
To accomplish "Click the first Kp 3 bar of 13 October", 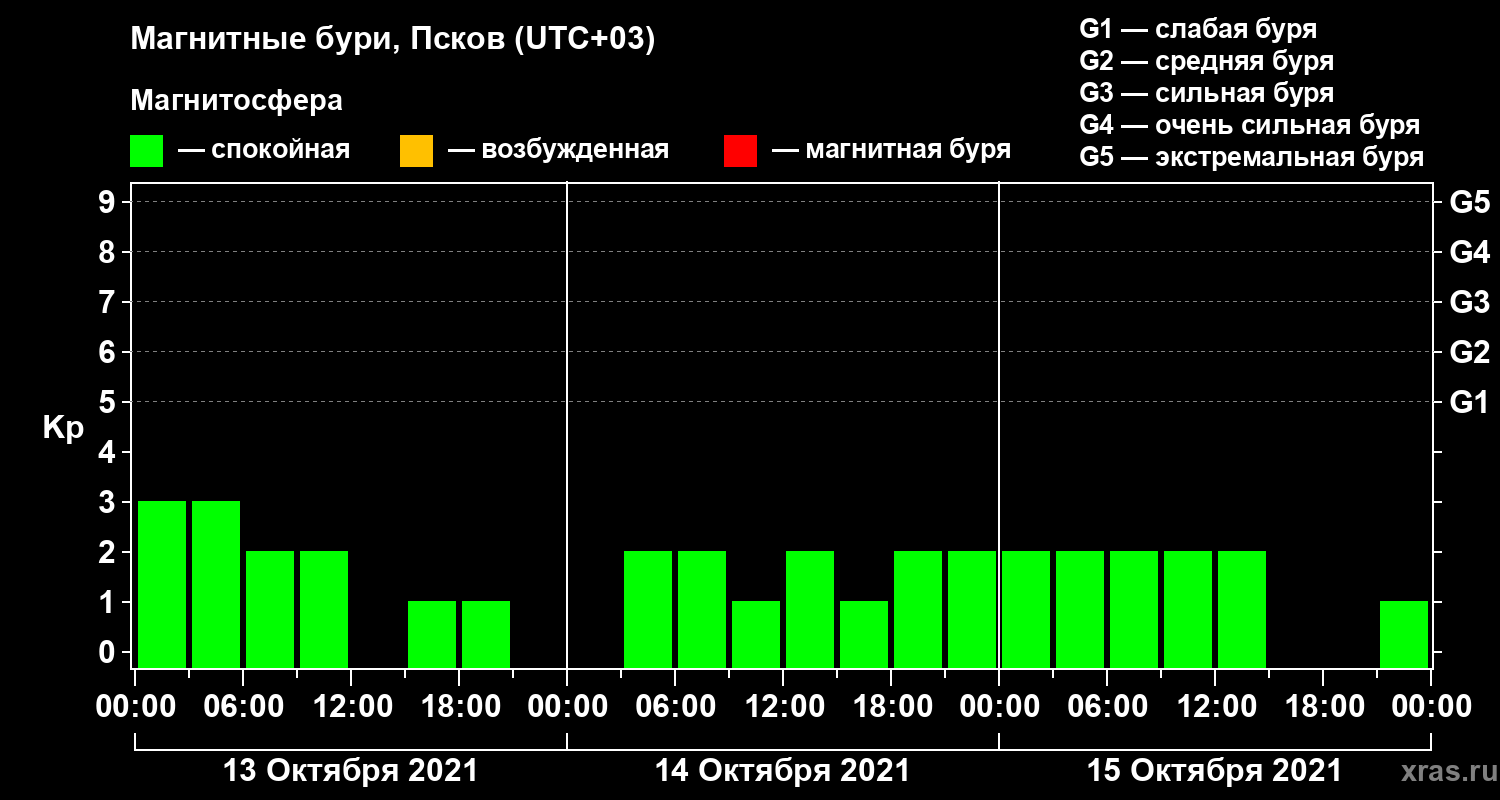I will point(162,584).
